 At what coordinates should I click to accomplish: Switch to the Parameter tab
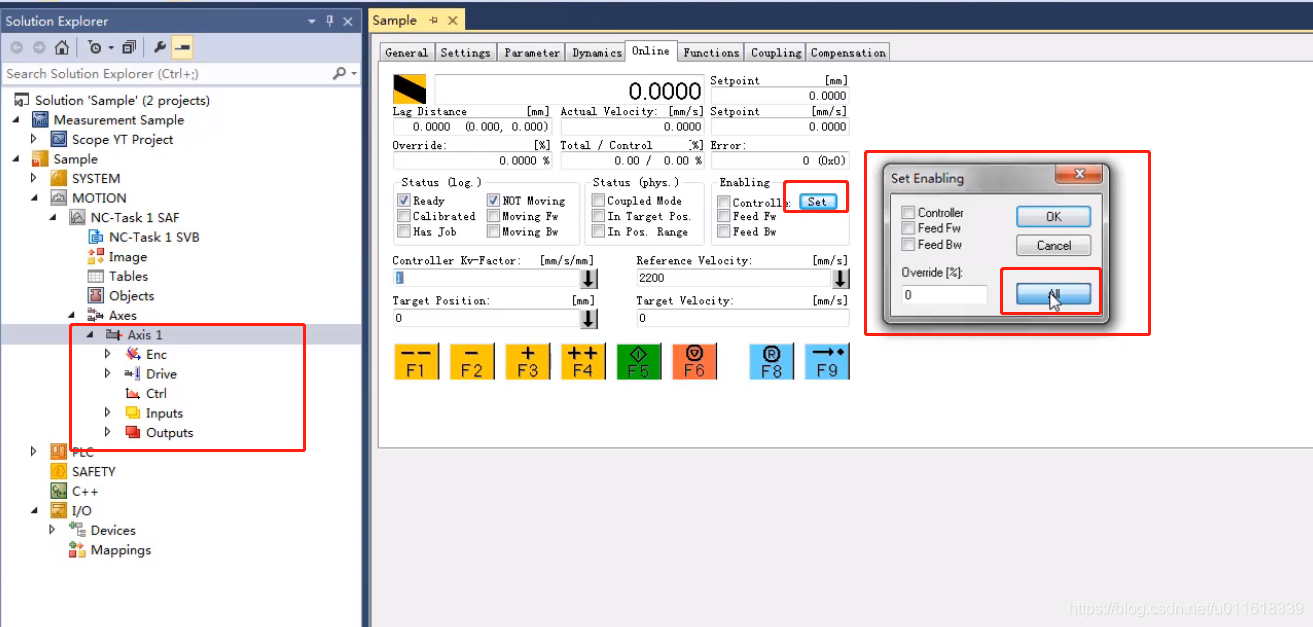(x=532, y=53)
